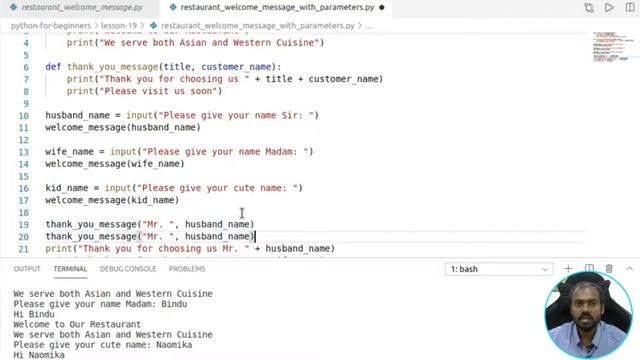The image size is (640, 360).
Task: Create a new terminal with plus icon
Action: tap(568, 269)
